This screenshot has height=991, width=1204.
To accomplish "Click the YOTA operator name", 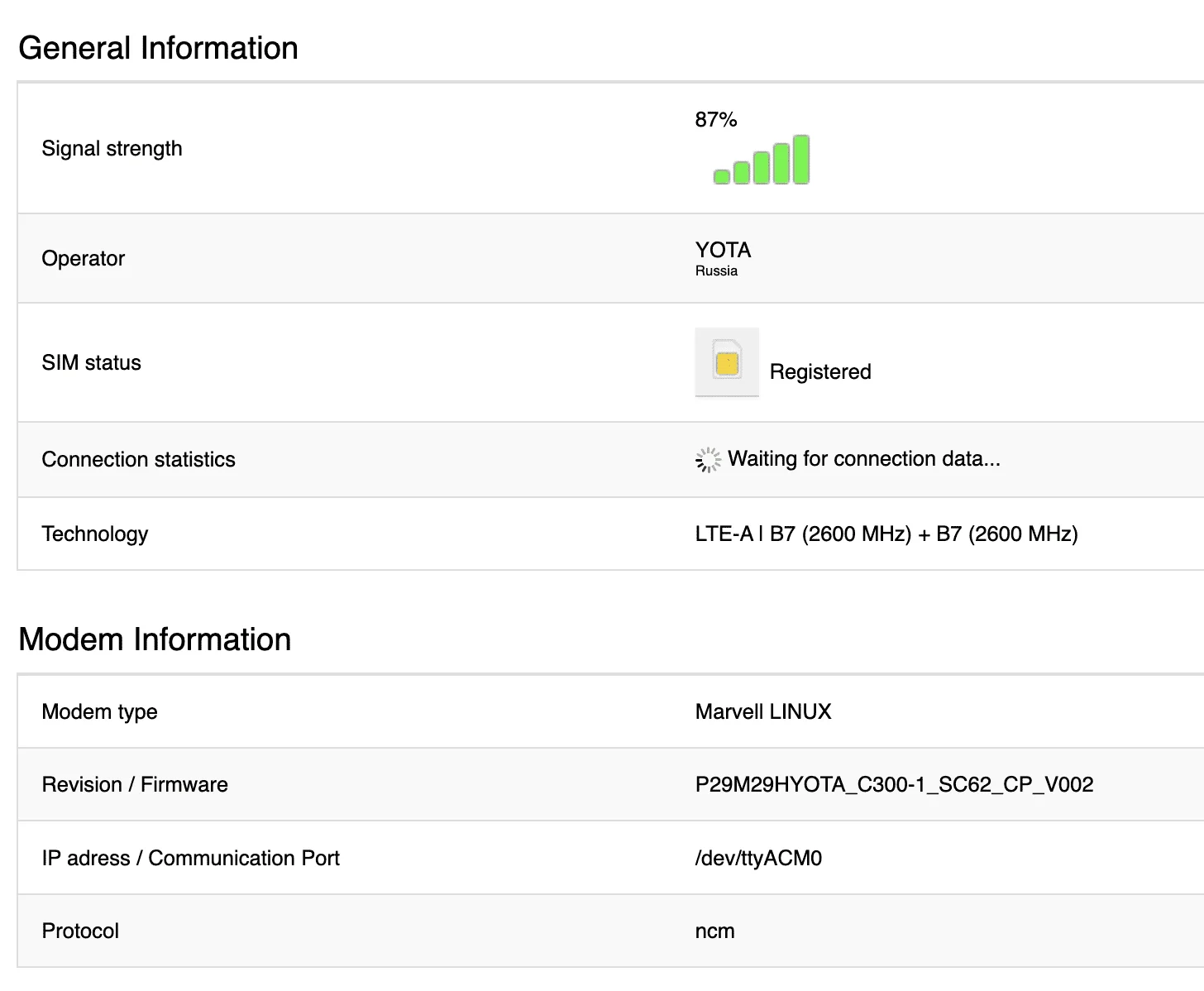I will click(723, 250).
